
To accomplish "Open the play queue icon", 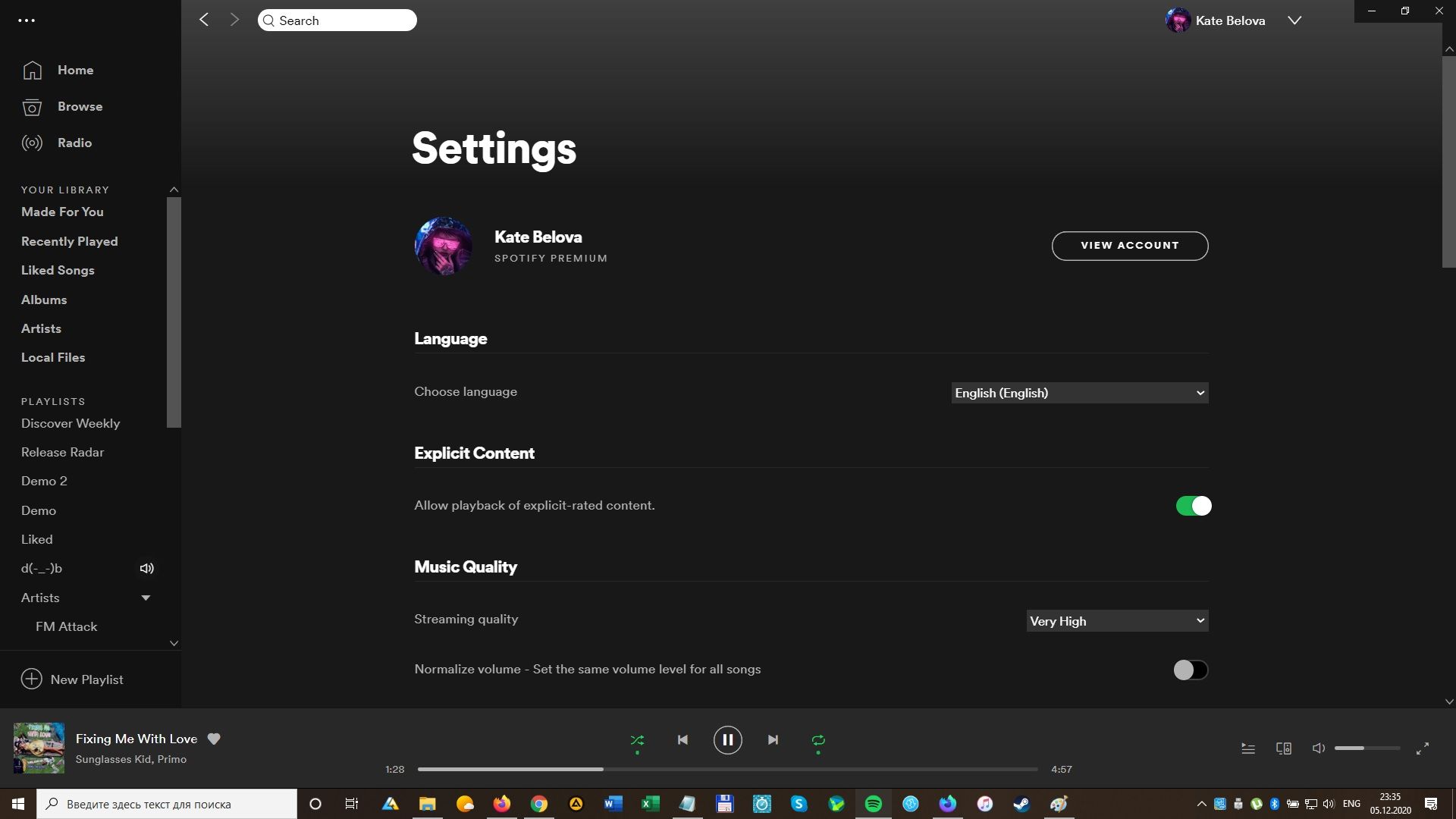I will (x=1248, y=748).
